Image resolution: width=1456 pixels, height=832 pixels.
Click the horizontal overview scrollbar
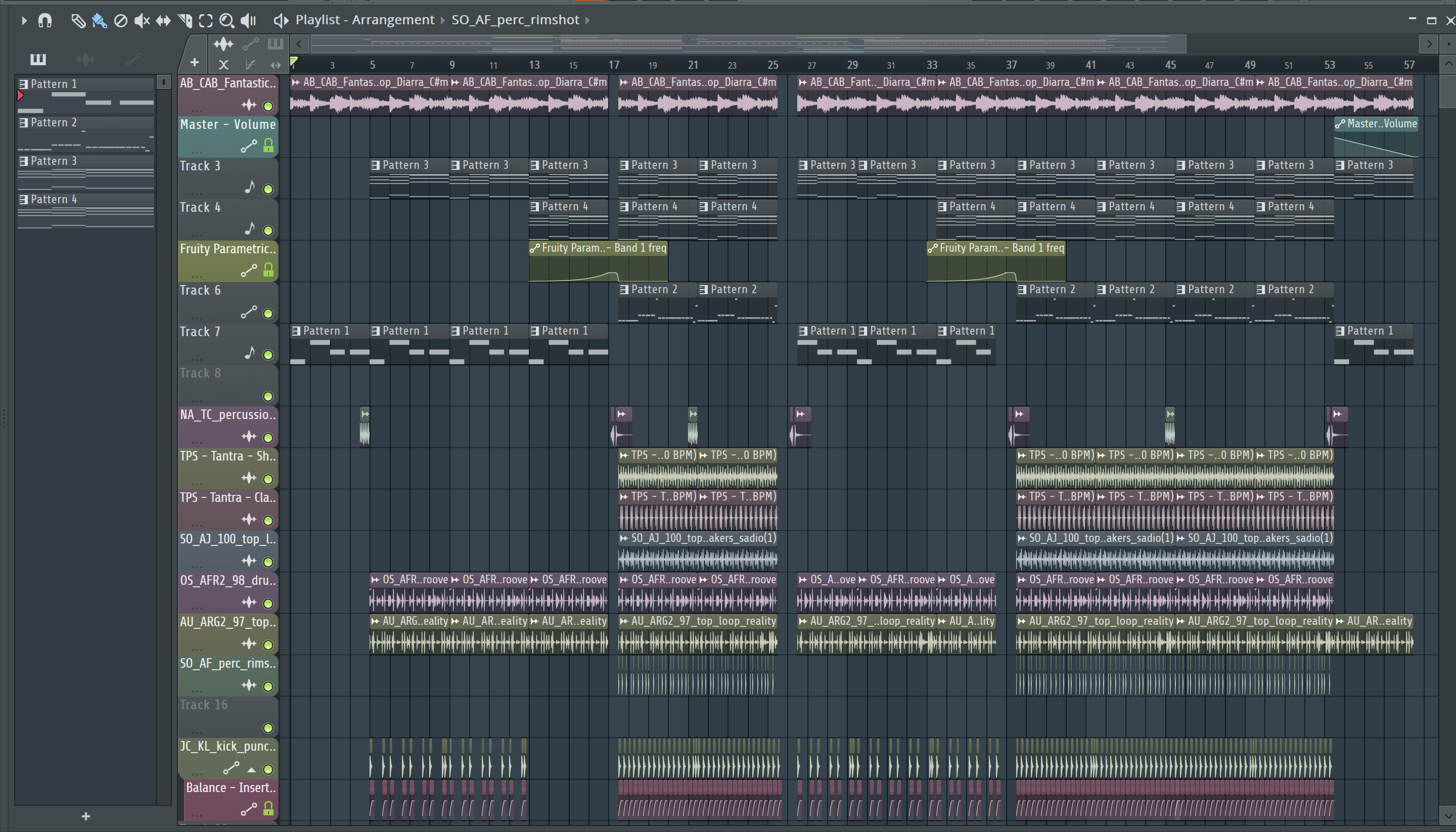pyautogui.click(x=748, y=44)
